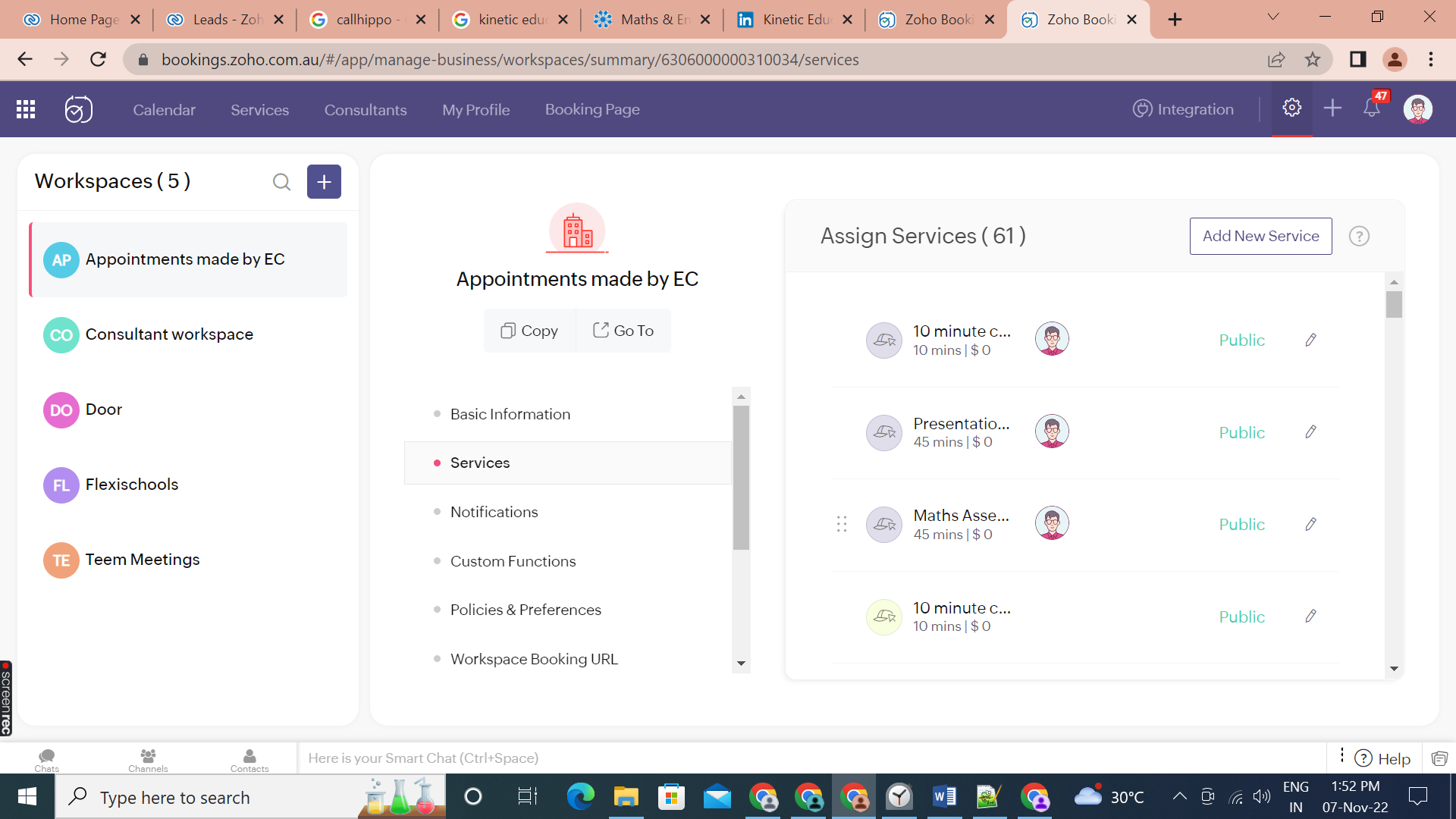Click the notifications bell icon
The height and width of the screenshot is (819, 1456).
1371,108
